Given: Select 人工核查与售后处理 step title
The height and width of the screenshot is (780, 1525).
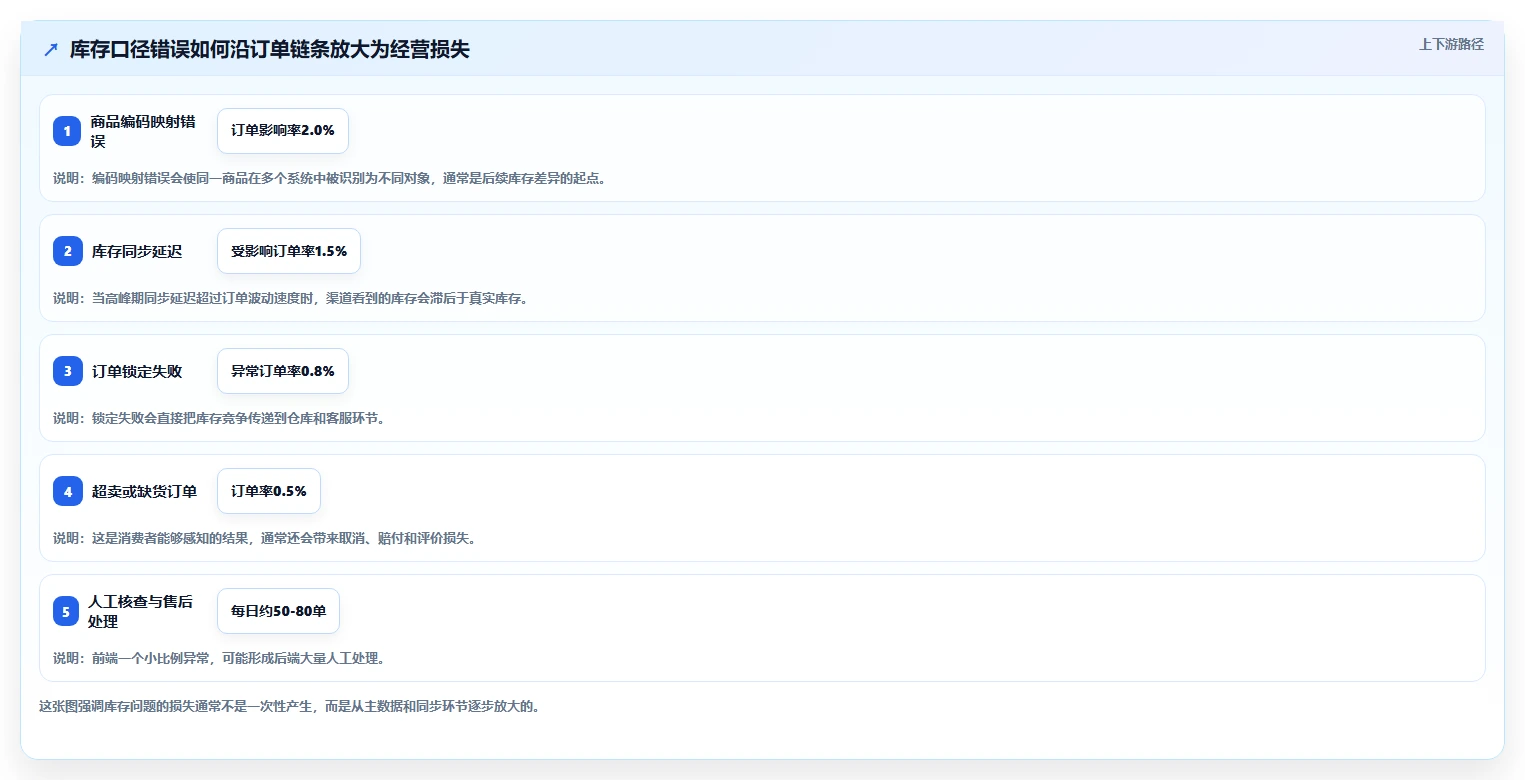Looking at the screenshot, I should [141, 611].
